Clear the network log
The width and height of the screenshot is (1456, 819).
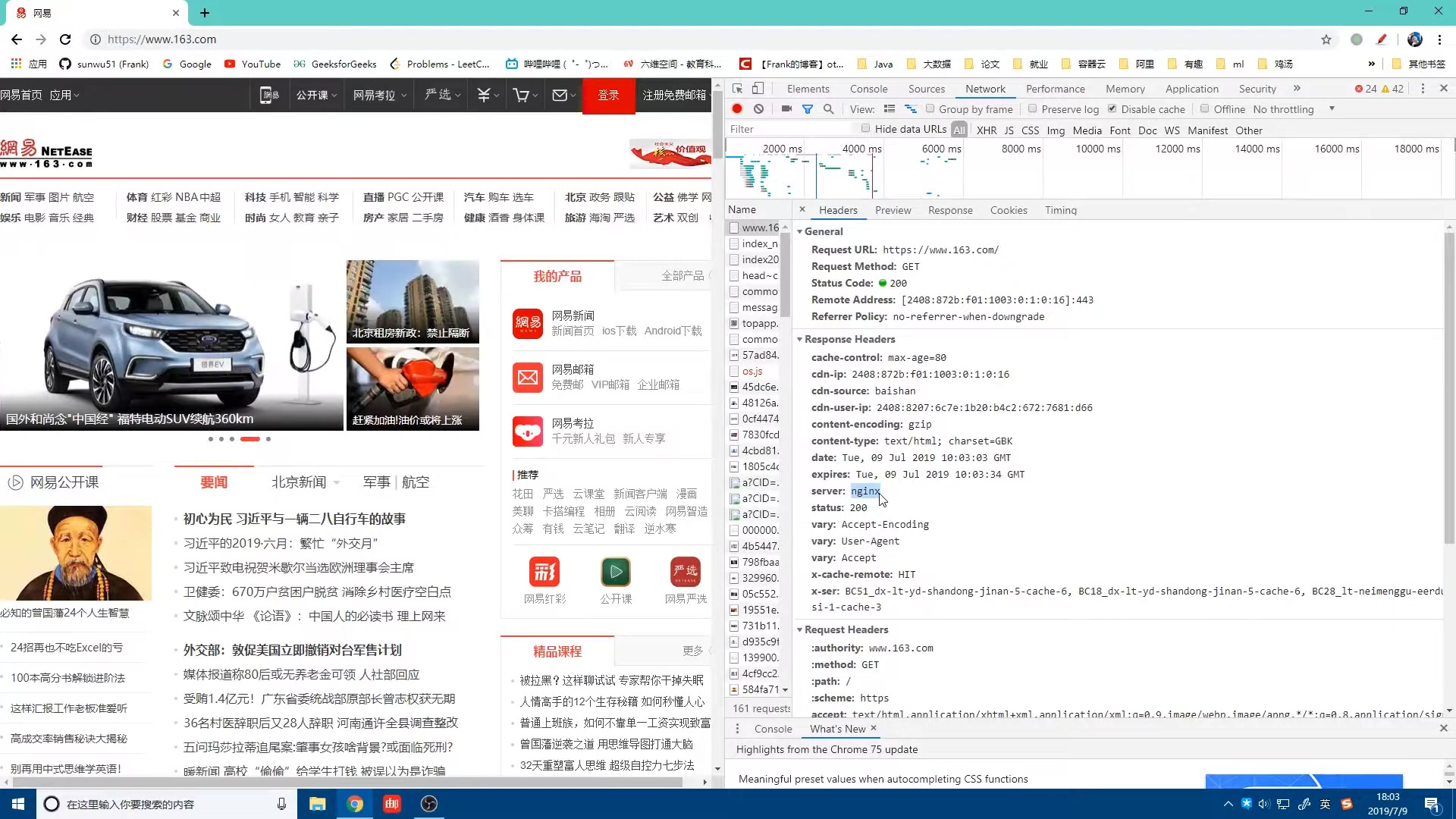point(758,109)
